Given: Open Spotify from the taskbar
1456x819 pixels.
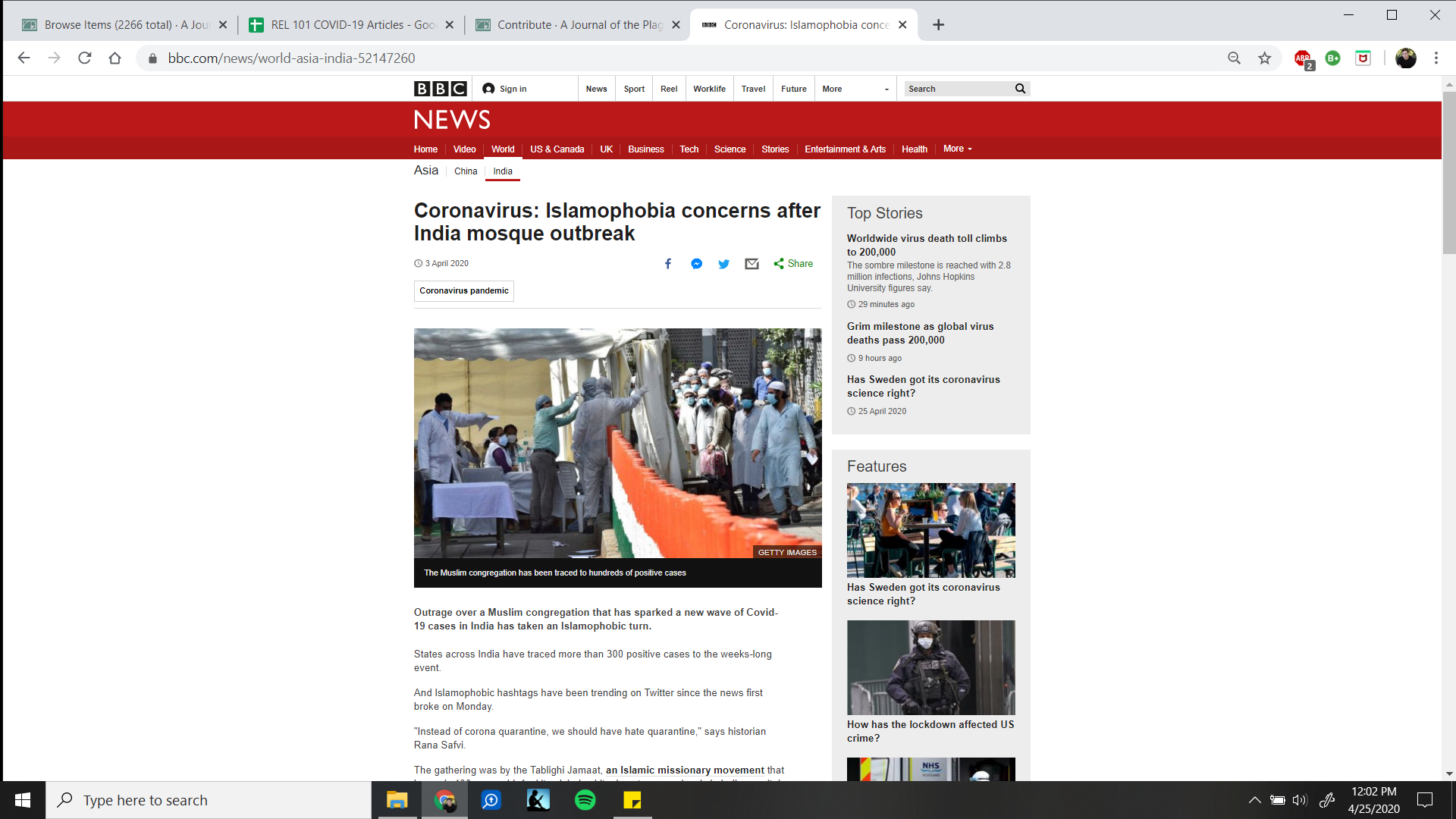Looking at the screenshot, I should 585,800.
